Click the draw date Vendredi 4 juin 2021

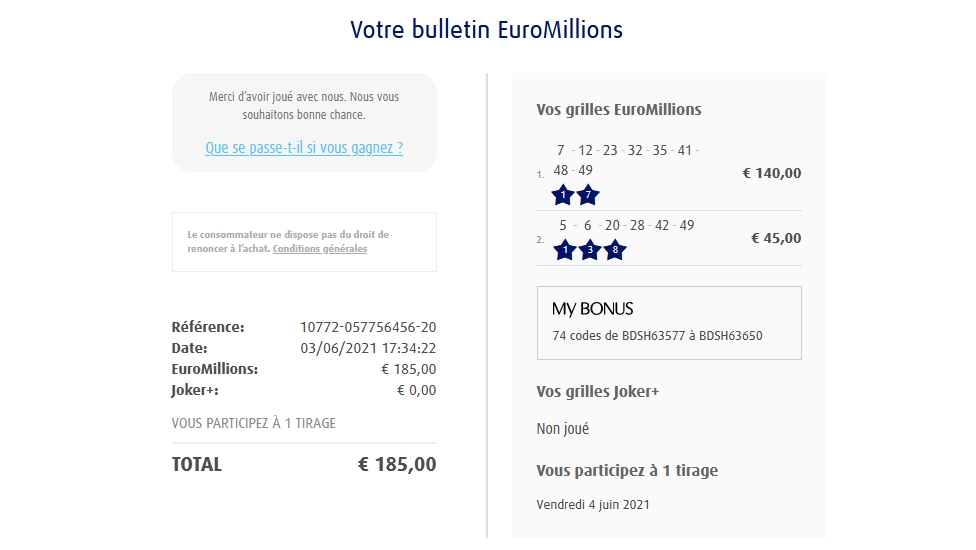(x=593, y=504)
